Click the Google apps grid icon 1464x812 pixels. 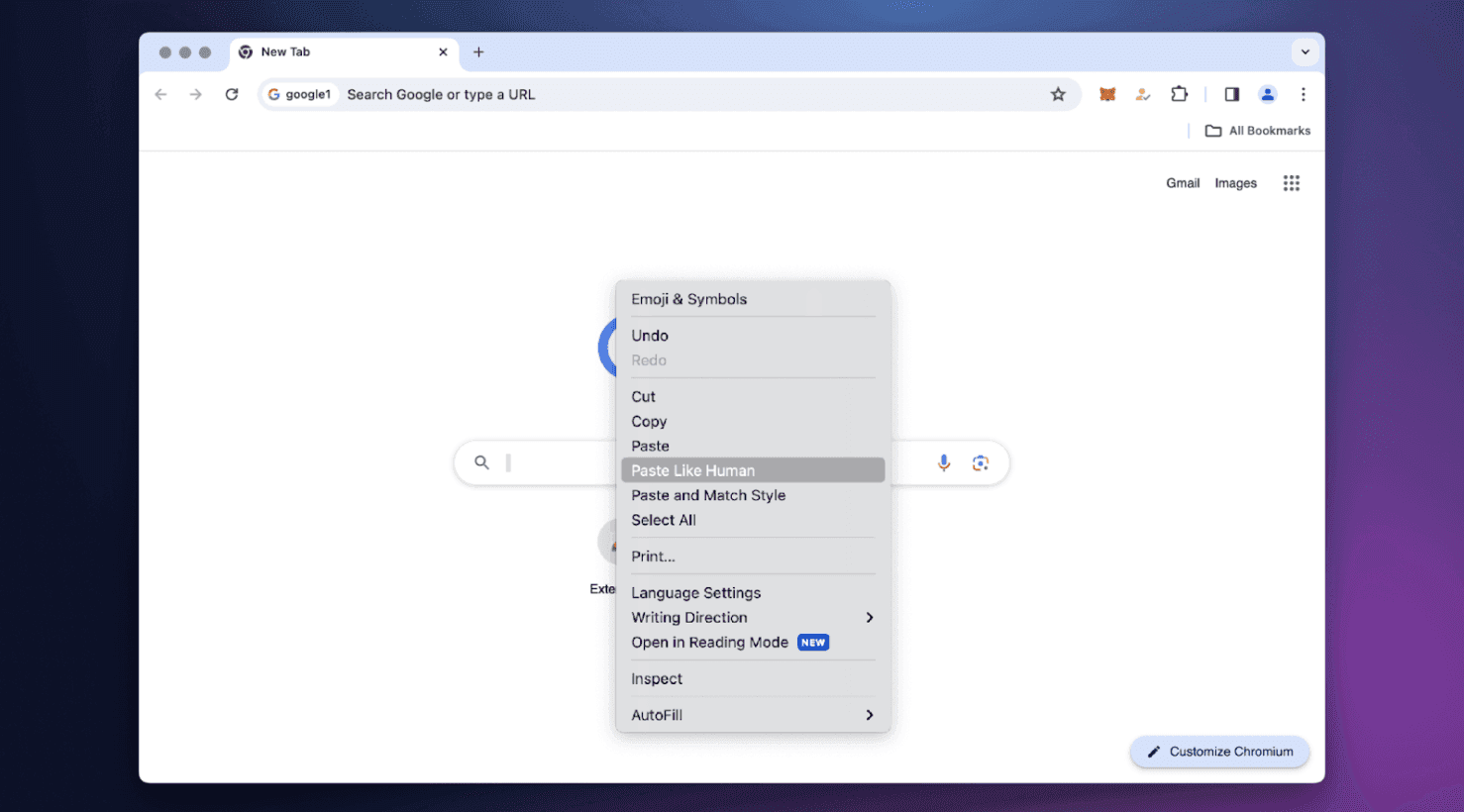click(x=1291, y=183)
